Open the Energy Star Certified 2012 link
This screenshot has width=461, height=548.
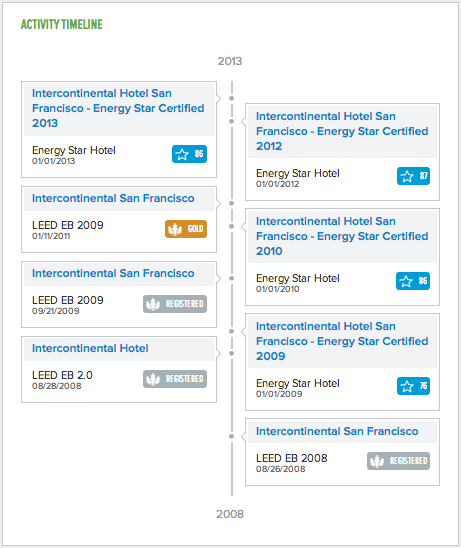[342, 131]
